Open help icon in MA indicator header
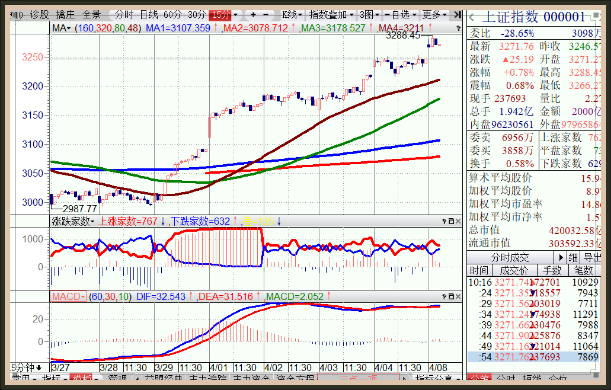Screen dimensions: 611x390 pos(458,28)
